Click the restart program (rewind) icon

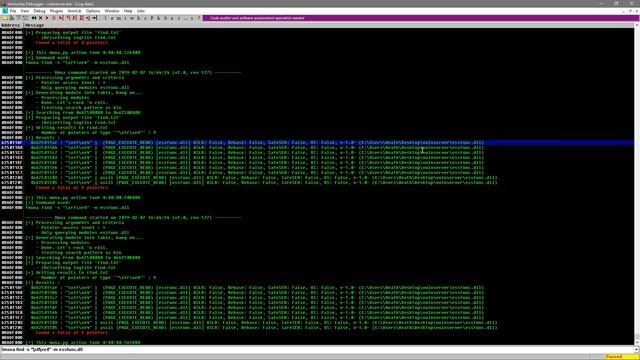(34, 18)
